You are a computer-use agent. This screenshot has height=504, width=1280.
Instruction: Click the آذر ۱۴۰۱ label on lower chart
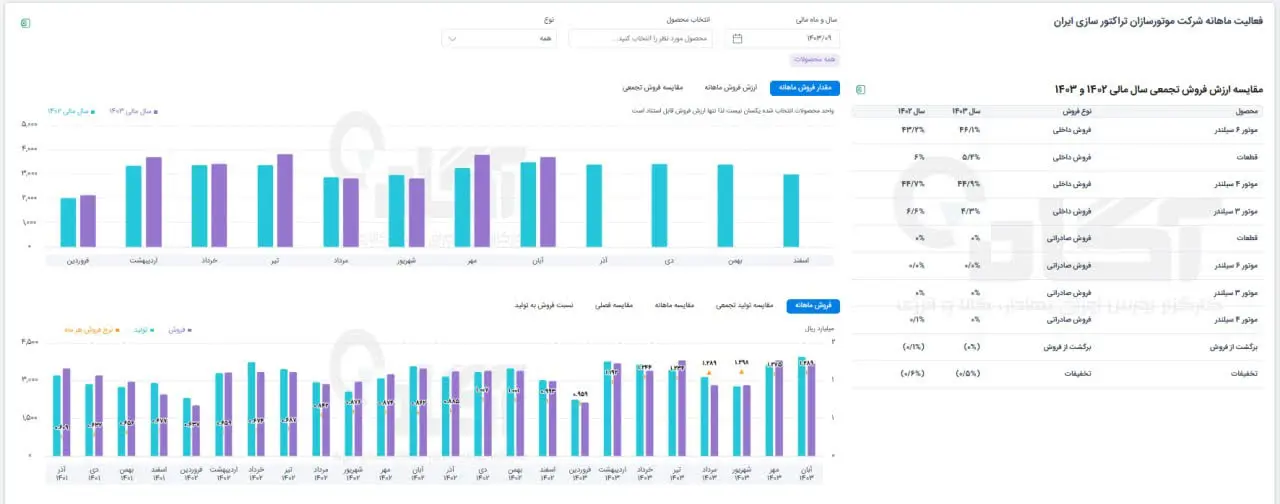(x=62, y=473)
